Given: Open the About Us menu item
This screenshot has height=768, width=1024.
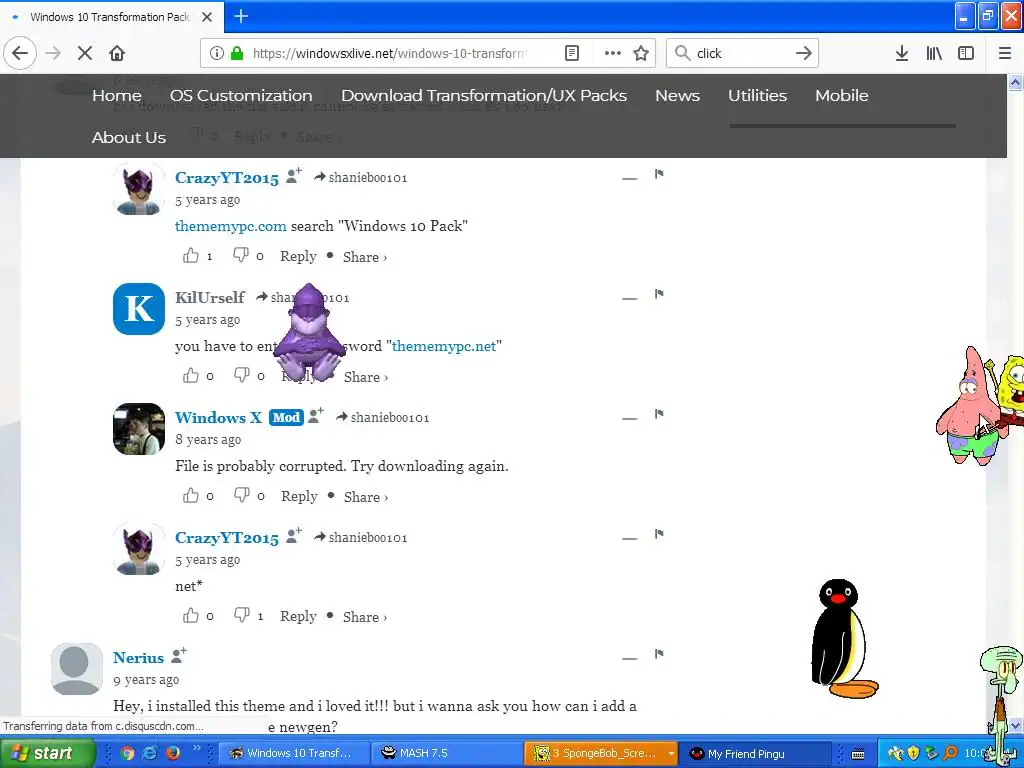Looking at the screenshot, I should coord(129,138).
